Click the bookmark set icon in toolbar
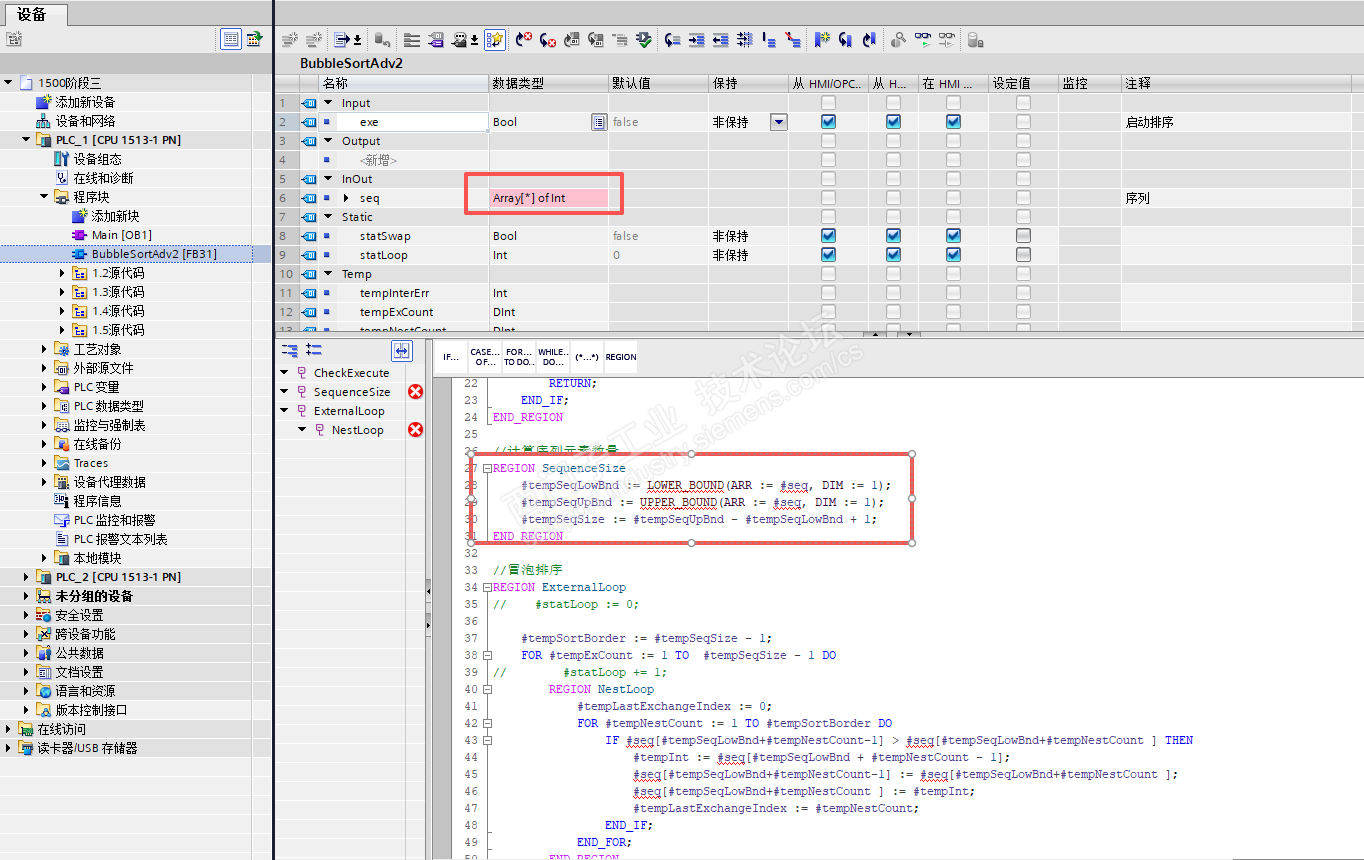1364x860 pixels. pos(821,40)
